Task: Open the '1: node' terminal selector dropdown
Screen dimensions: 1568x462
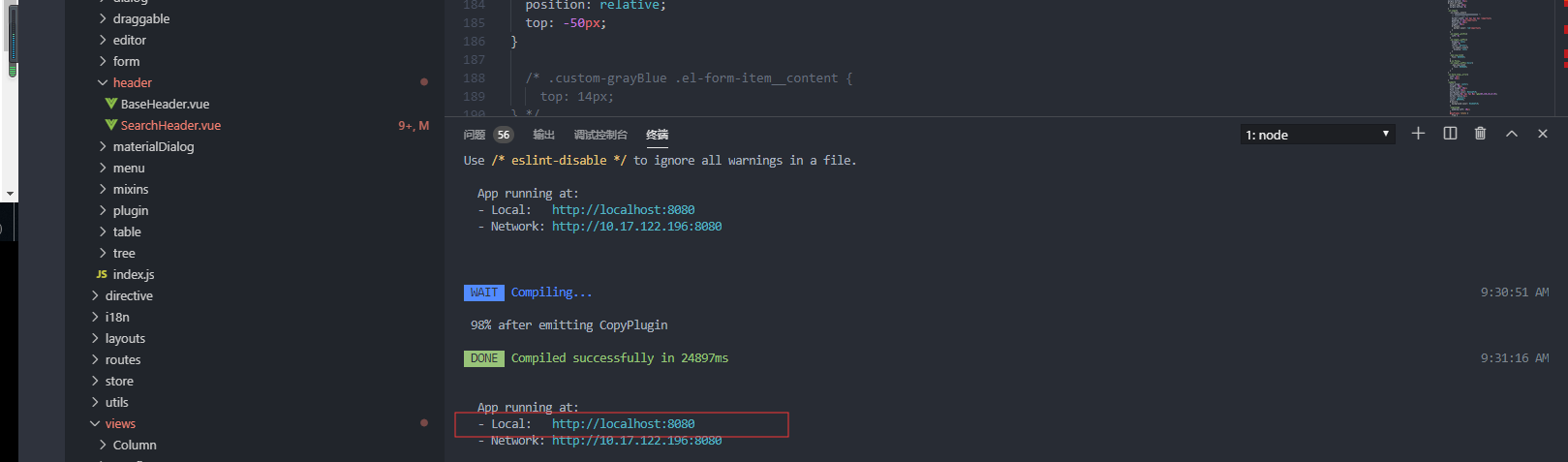Action: tap(1317, 135)
